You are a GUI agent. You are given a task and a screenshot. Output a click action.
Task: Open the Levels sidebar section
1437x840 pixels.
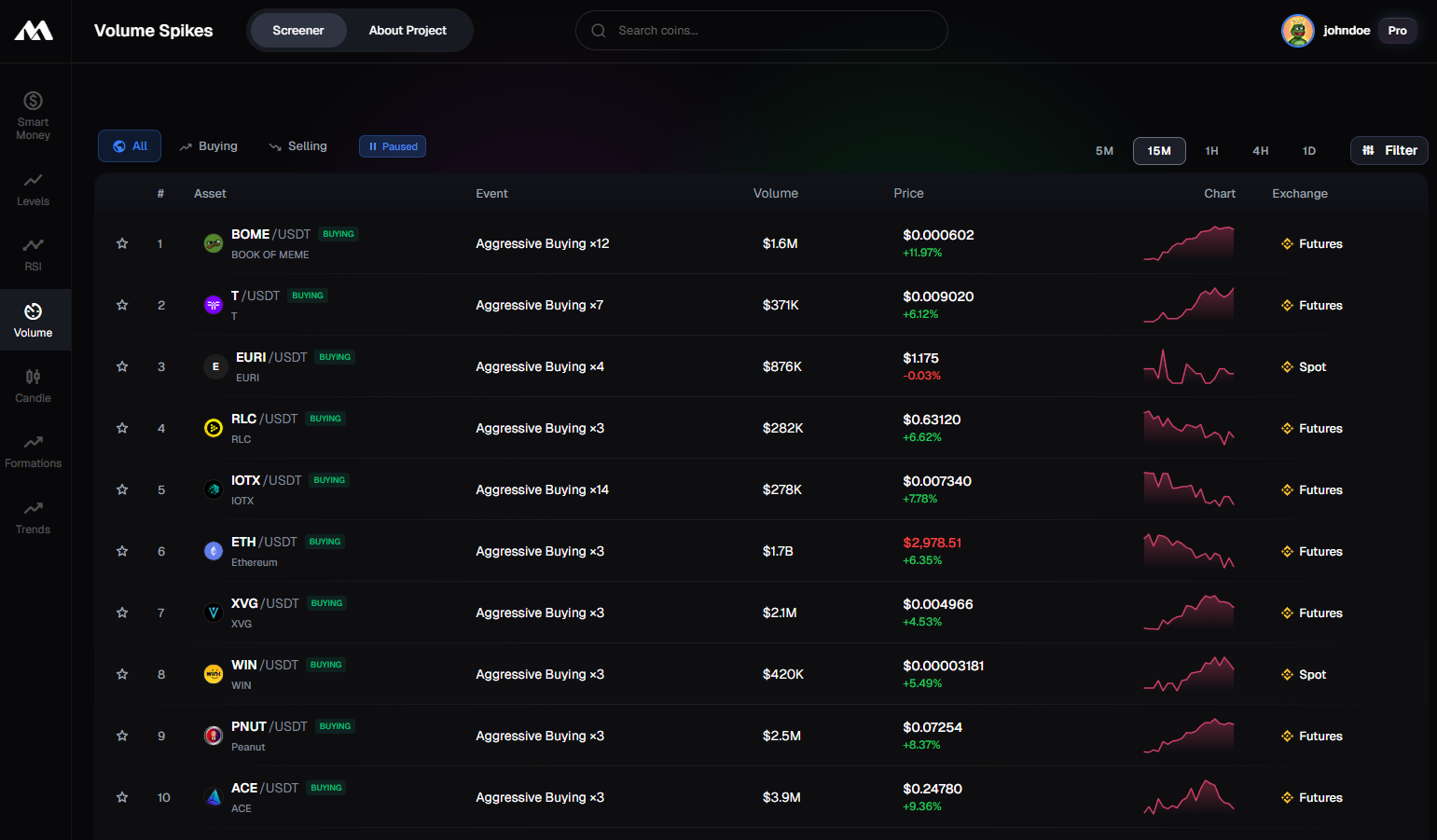click(33, 188)
